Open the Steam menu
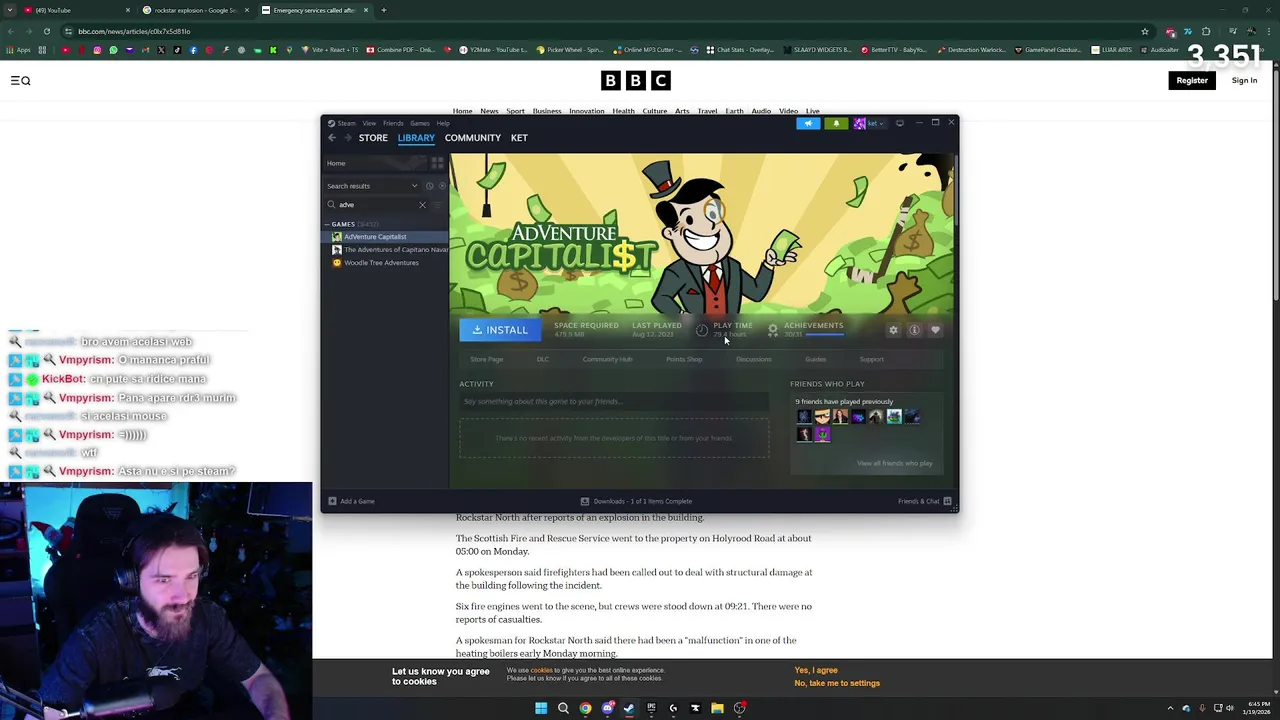This screenshot has width=1280, height=720. [x=346, y=123]
